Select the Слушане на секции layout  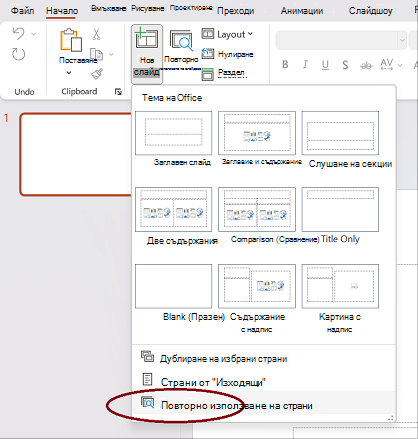click(340, 133)
